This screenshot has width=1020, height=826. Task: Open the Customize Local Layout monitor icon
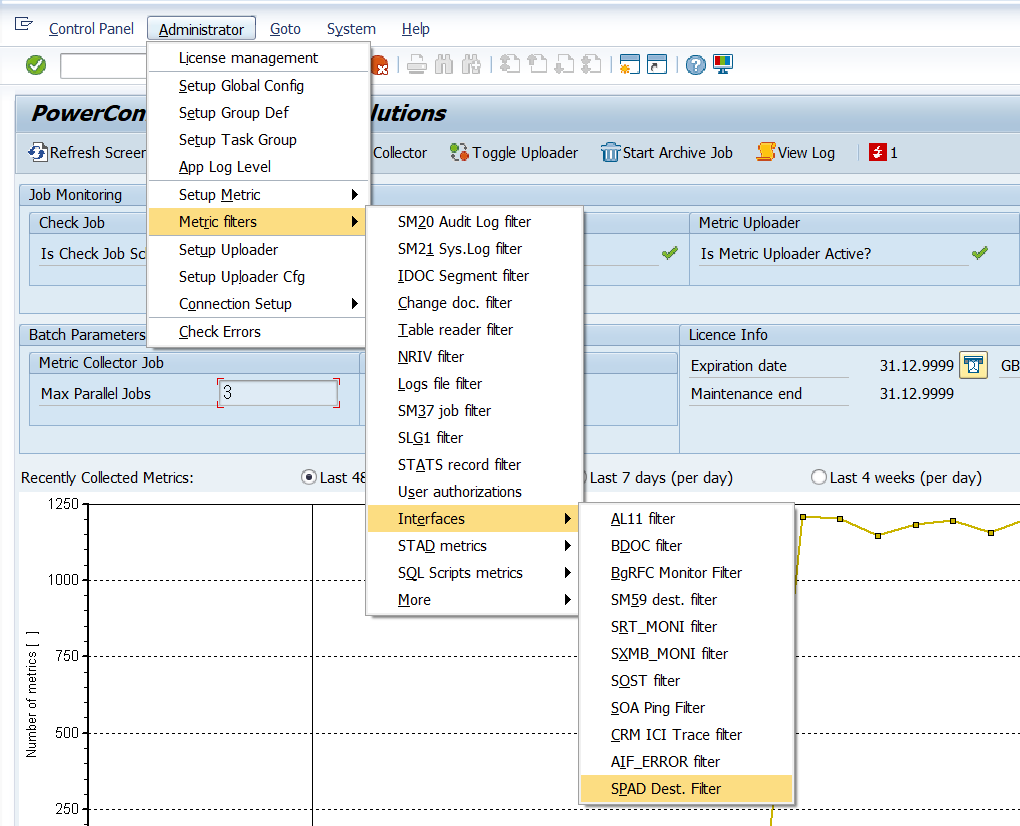[x=723, y=65]
